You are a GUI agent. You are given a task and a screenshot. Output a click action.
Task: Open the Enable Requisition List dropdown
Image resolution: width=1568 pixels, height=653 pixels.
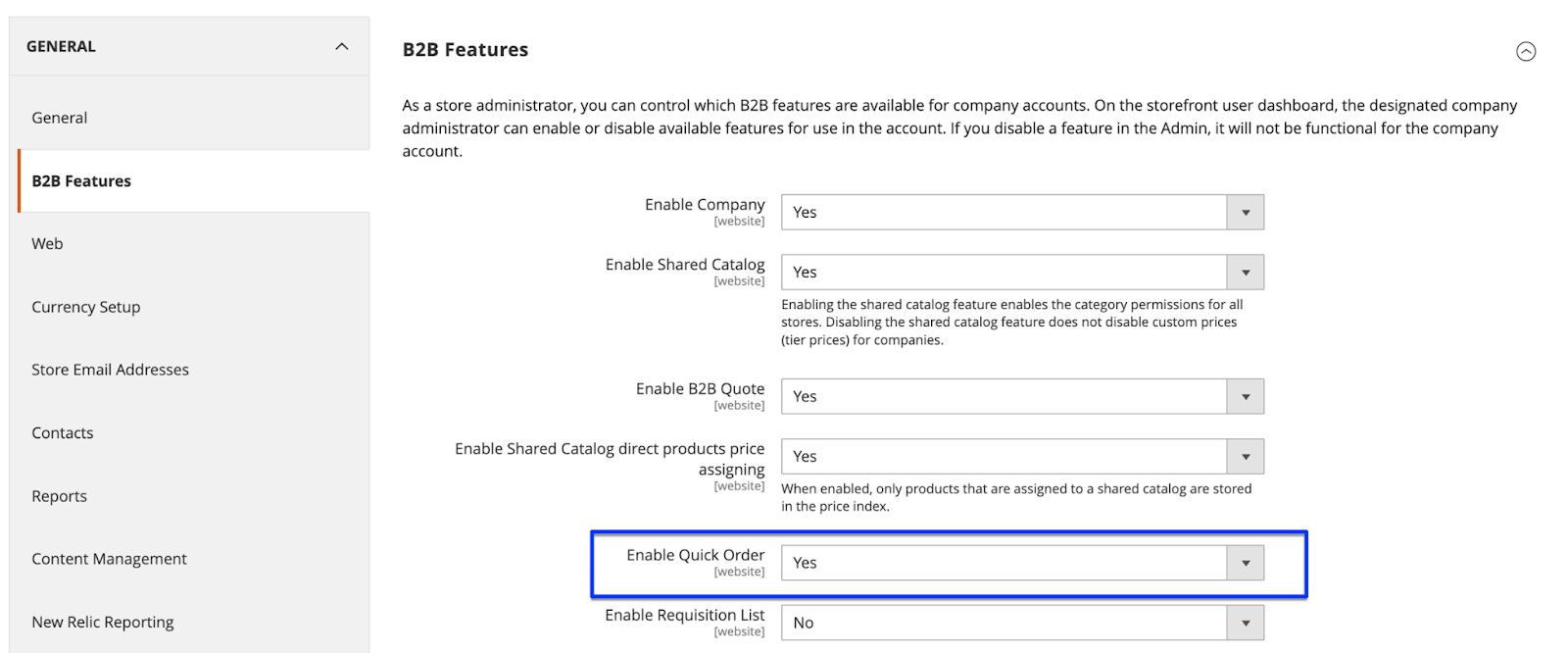point(1246,622)
